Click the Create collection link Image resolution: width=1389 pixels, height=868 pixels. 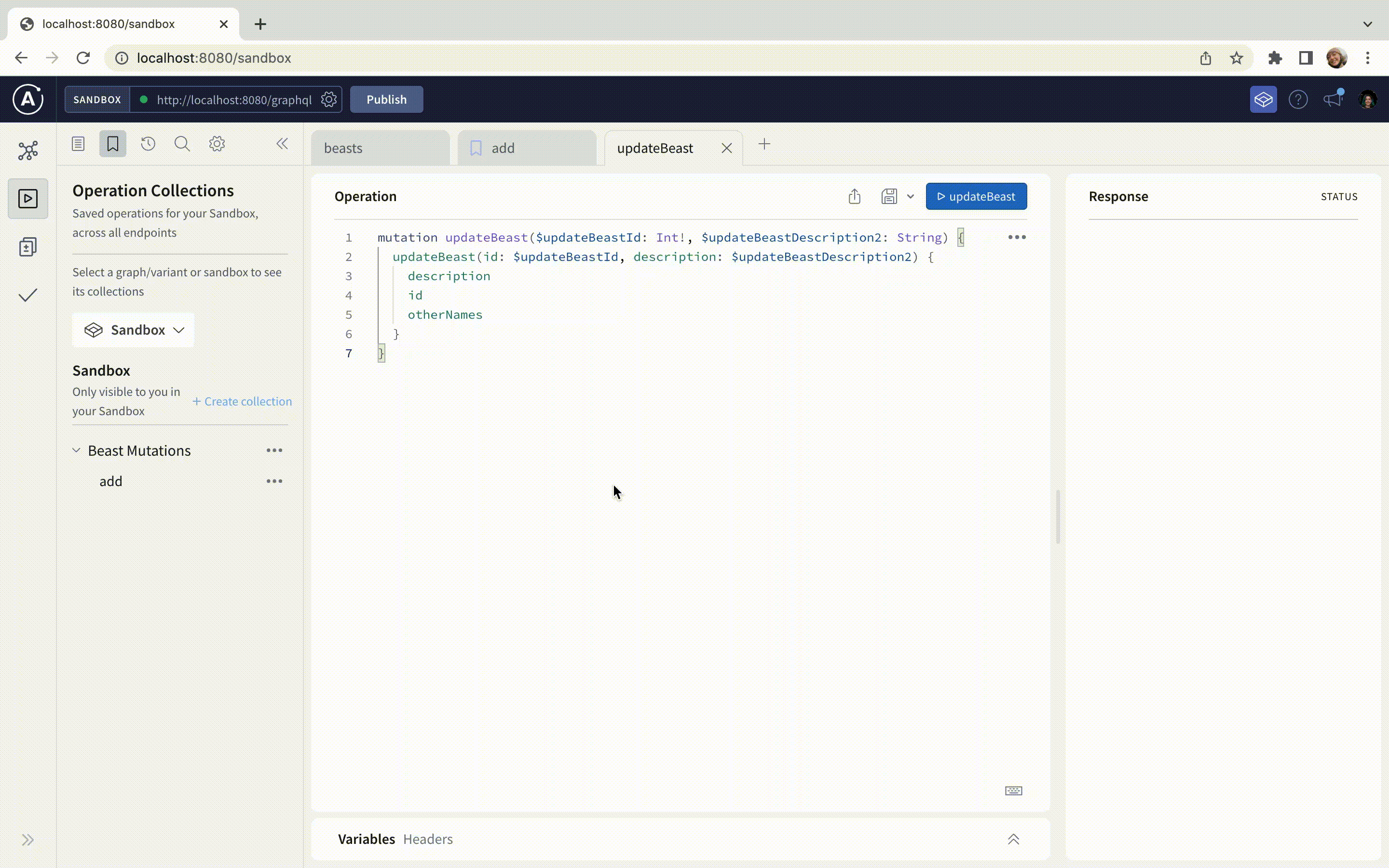click(x=242, y=401)
